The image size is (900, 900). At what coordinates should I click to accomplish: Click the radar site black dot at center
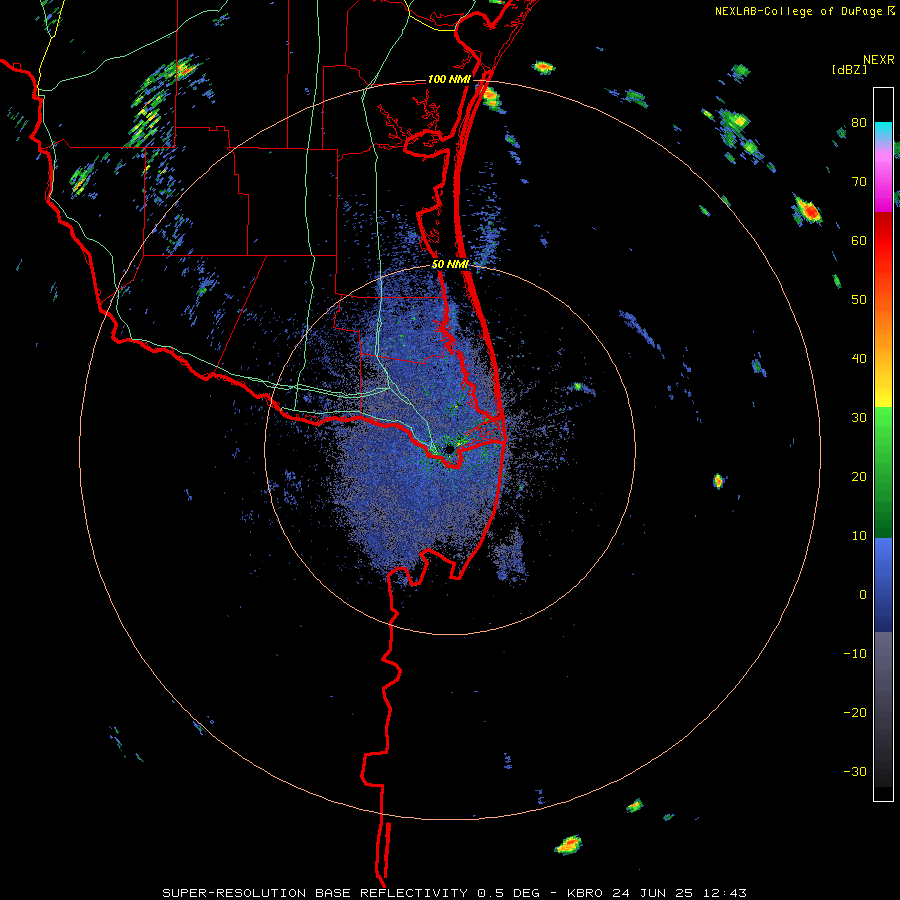point(450,449)
